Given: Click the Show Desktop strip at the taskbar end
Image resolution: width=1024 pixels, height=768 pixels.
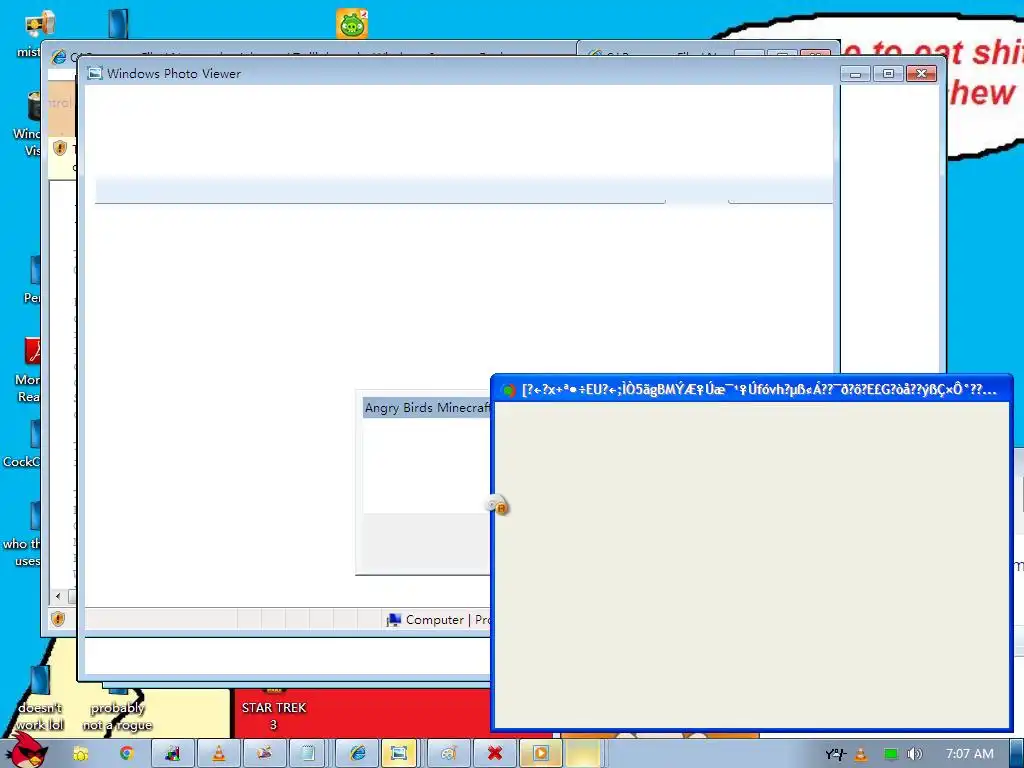Looking at the screenshot, I should point(1017,754).
